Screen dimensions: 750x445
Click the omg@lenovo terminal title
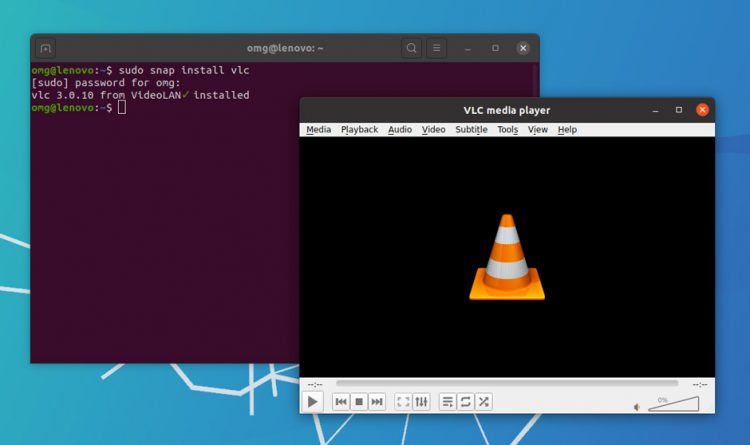tap(285, 48)
